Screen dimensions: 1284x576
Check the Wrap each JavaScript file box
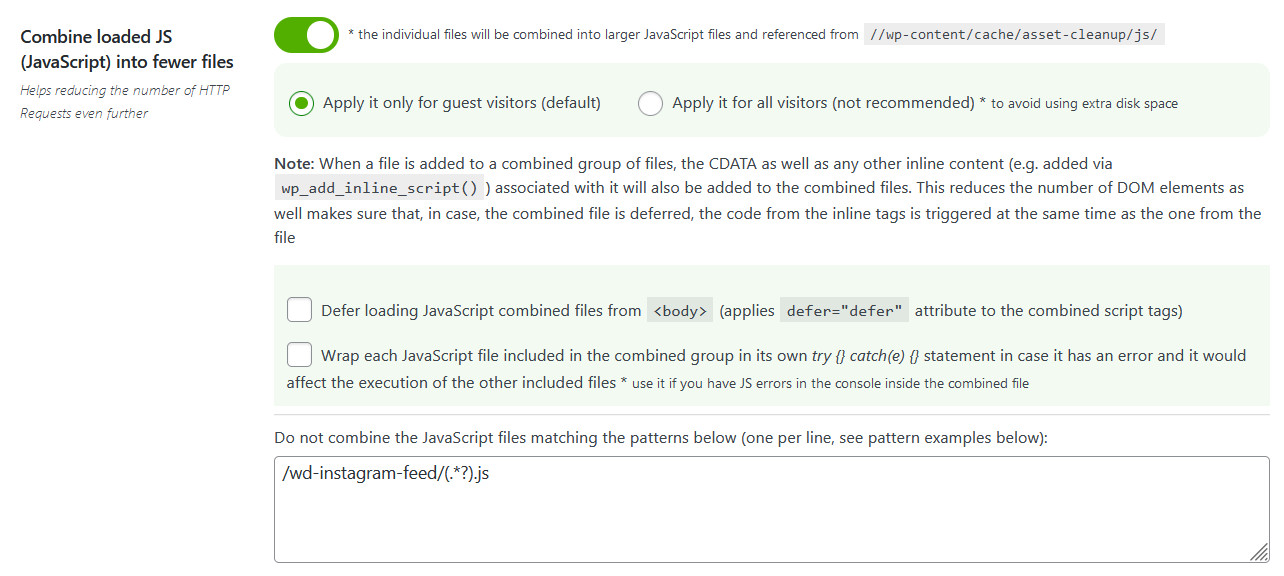click(300, 355)
